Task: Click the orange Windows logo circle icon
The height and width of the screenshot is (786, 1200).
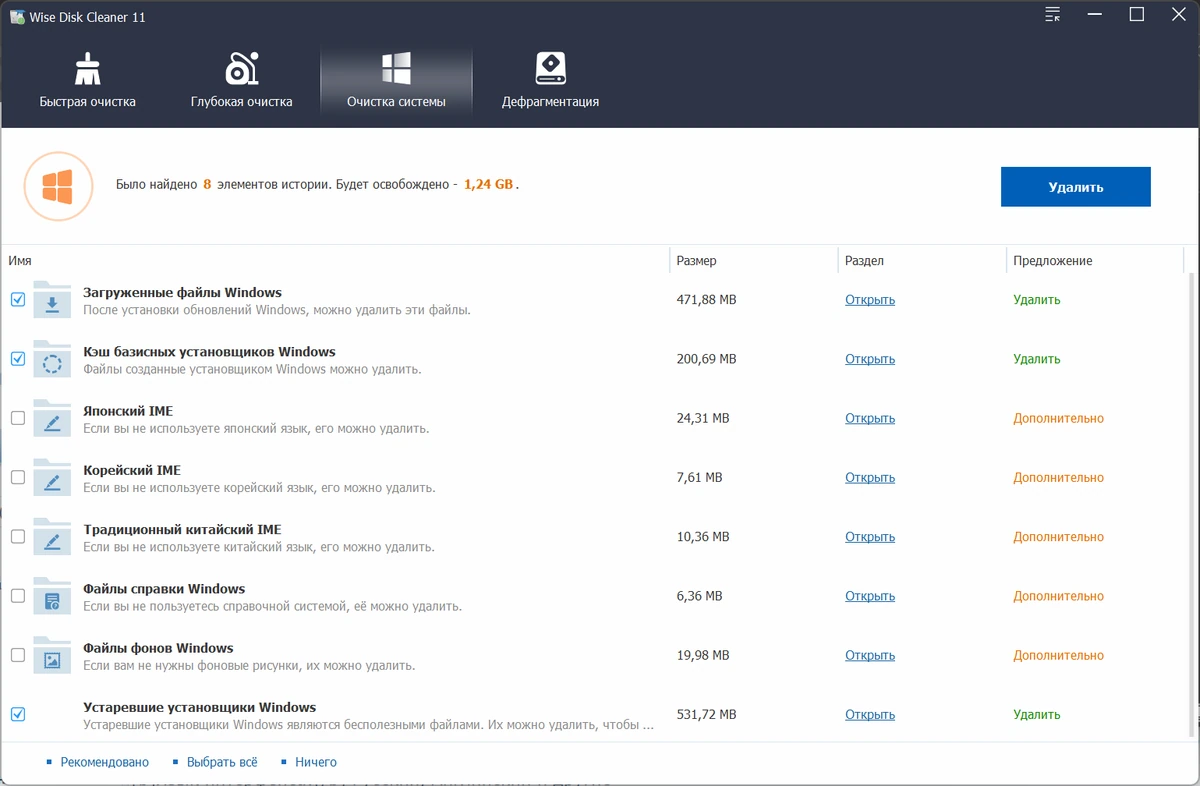Action: [x=57, y=186]
